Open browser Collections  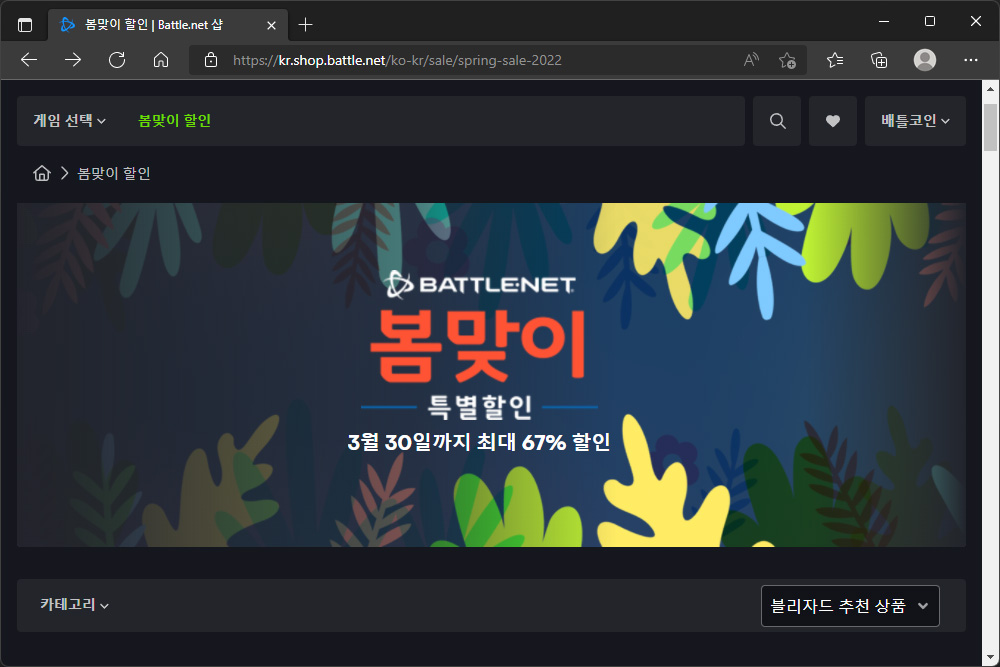[x=879, y=60]
